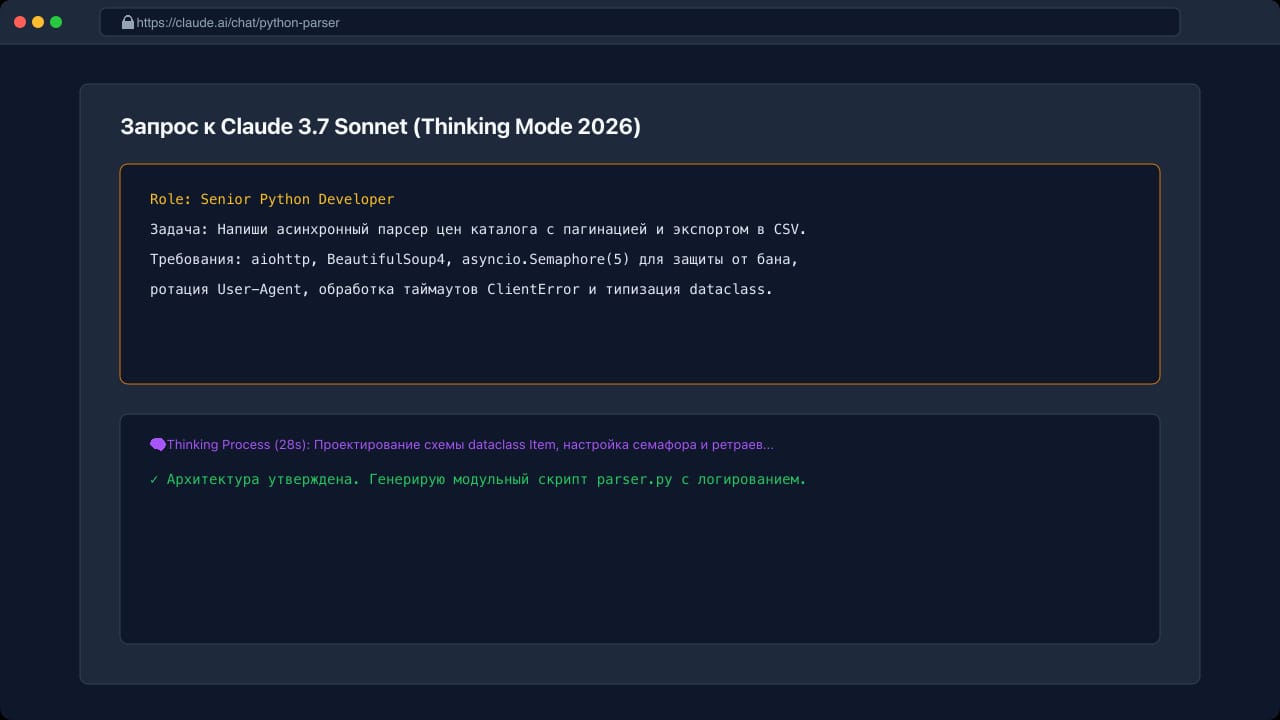Click the claude.ai URL address field
The image size is (1280, 720).
click(640, 22)
